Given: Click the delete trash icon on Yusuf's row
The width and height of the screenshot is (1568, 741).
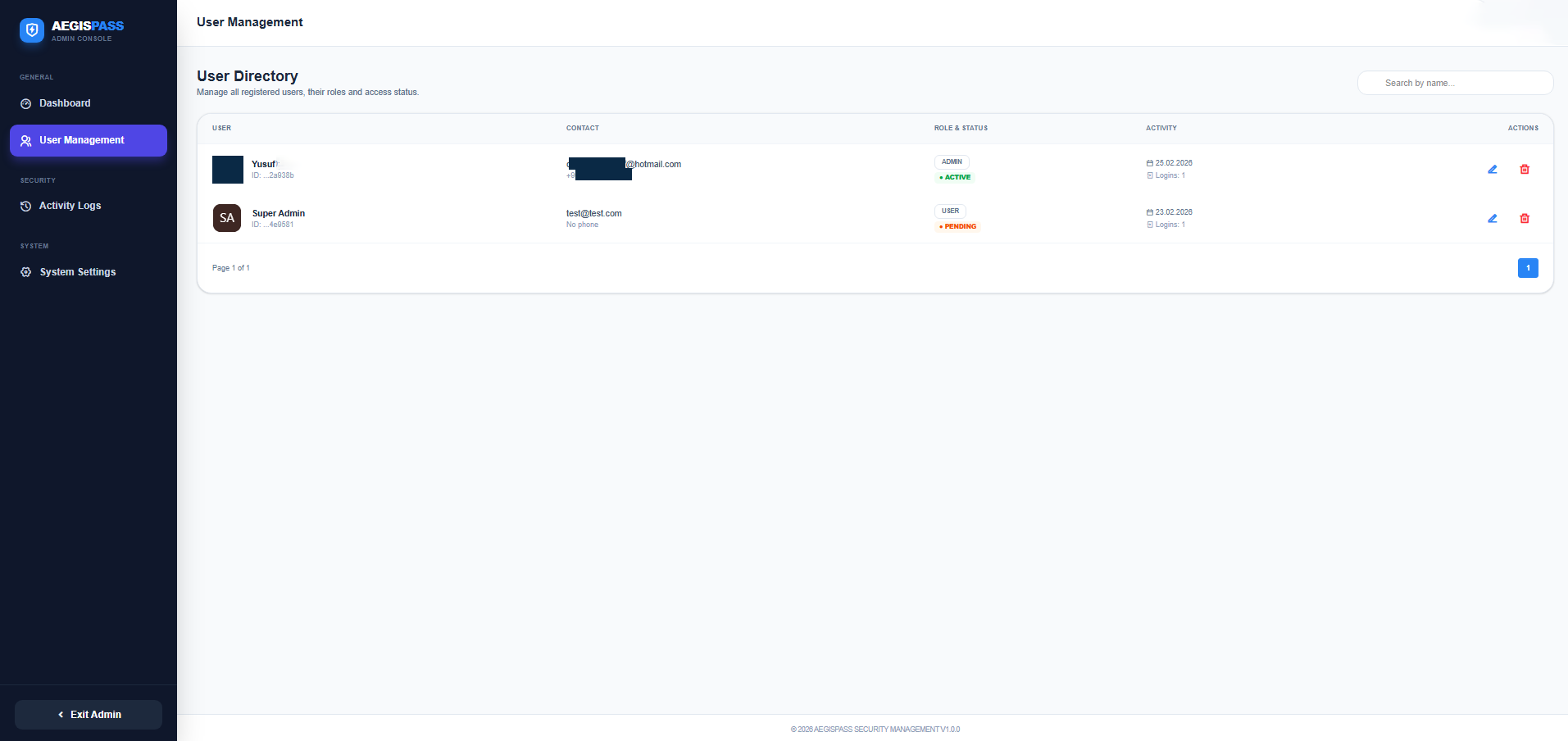Looking at the screenshot, I should 1525,169.
